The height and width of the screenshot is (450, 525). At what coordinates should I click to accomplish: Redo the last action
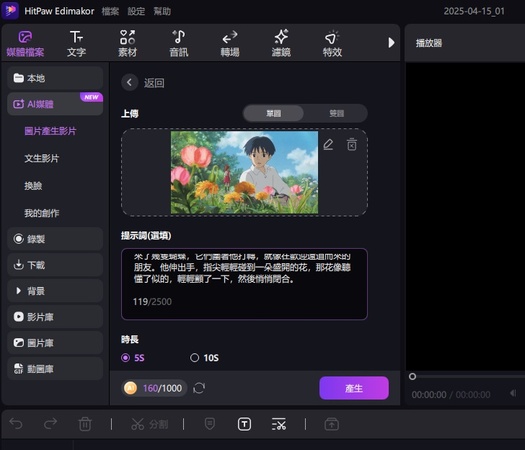(x=50, y=424)
